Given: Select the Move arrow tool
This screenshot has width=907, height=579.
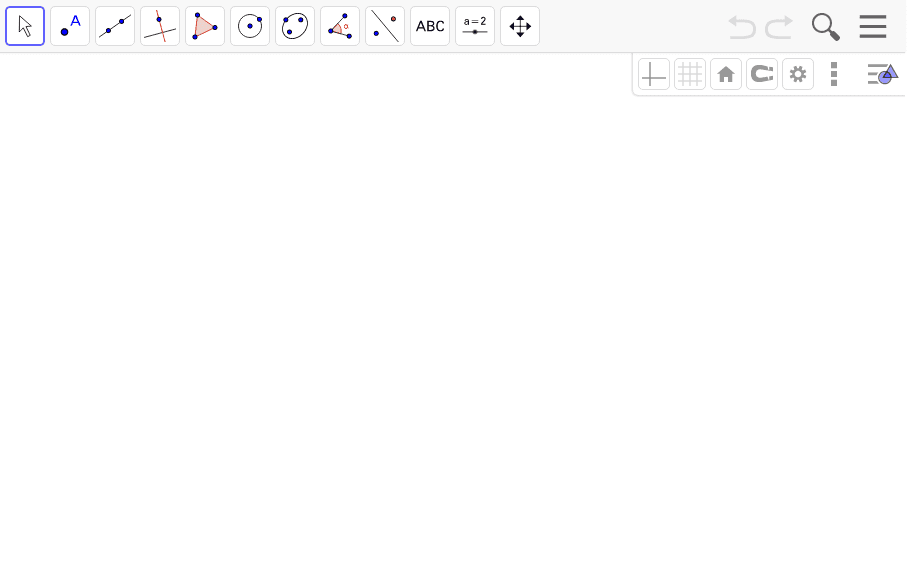Looking at the screenshot, I should click(25, 26).
